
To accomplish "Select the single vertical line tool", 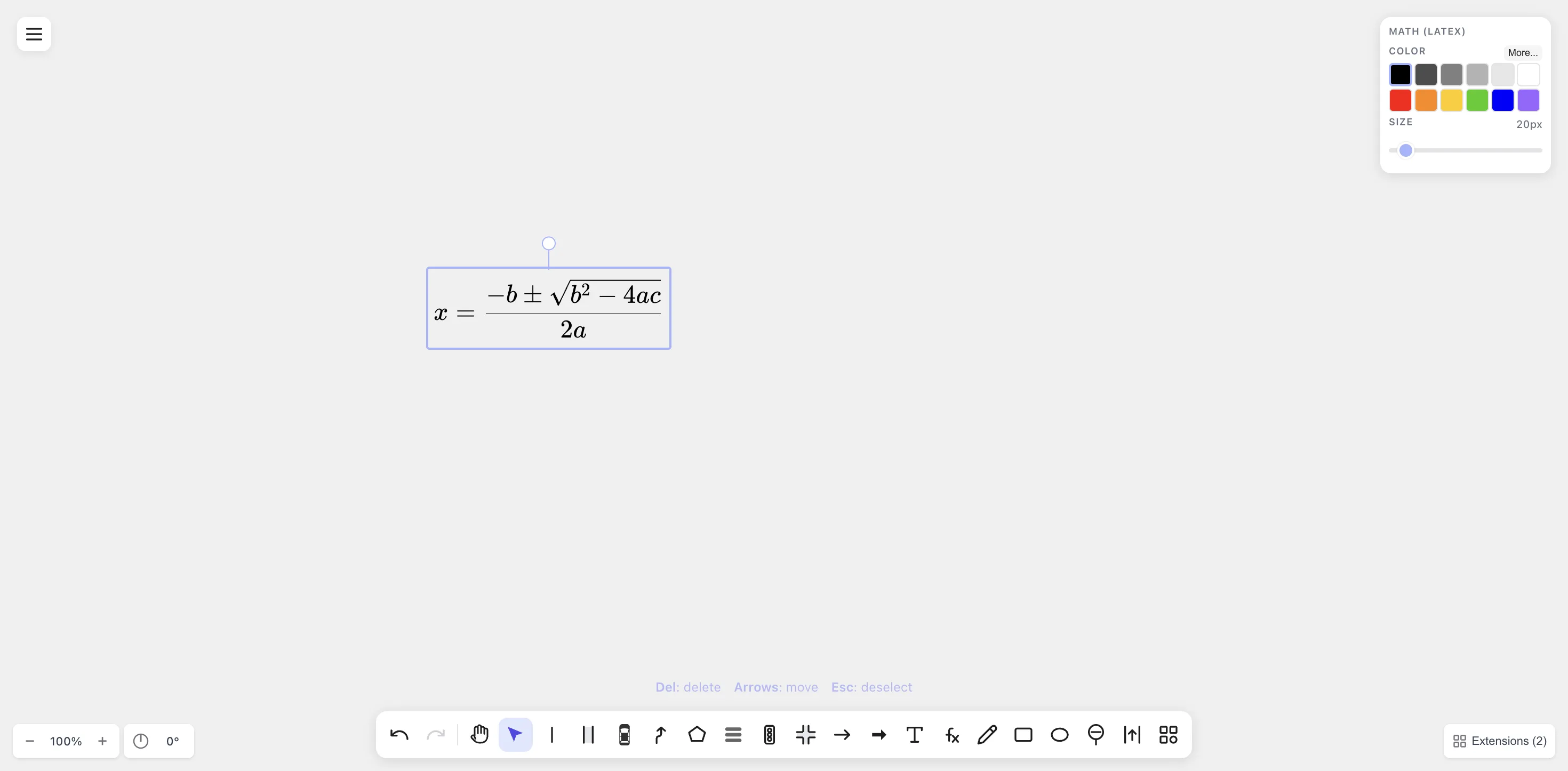I will click(x=552, y=735).
